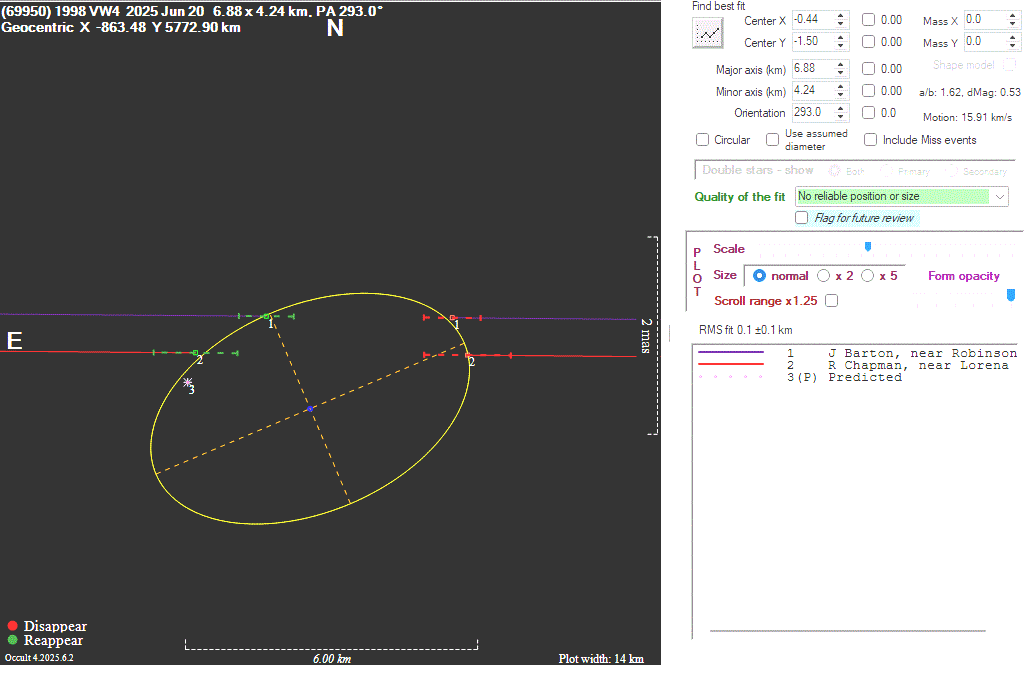Increase Mass Y with the up arrow
1031x673 pixels.
point(1013,37)
